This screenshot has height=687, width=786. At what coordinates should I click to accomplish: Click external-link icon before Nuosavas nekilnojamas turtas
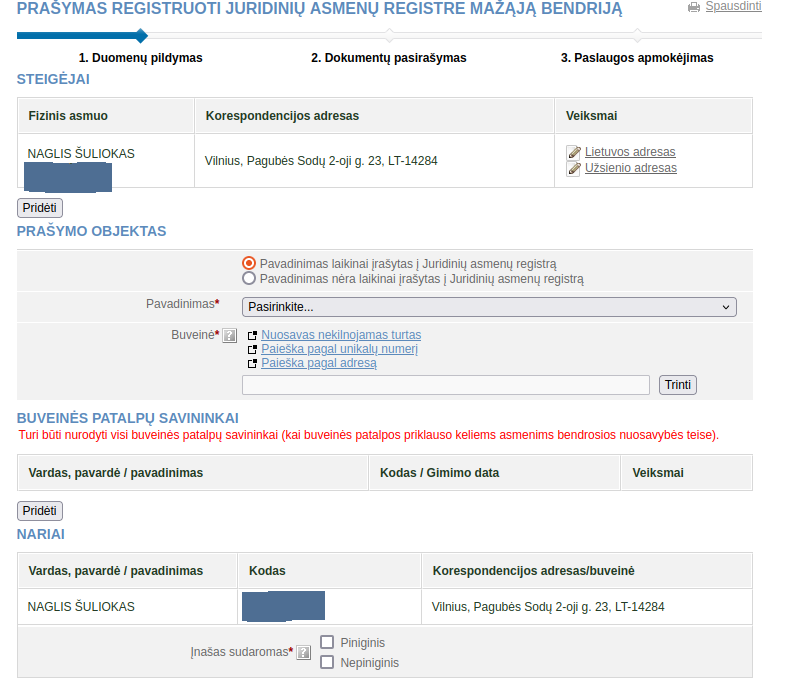point(253,335)
